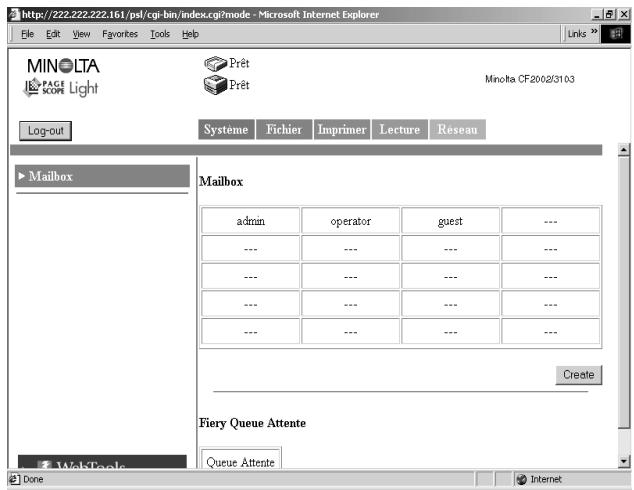The width and height of the screenshot is (634, 490).
Task: Click the vertical scrollbar thumb
Action: 624,291
